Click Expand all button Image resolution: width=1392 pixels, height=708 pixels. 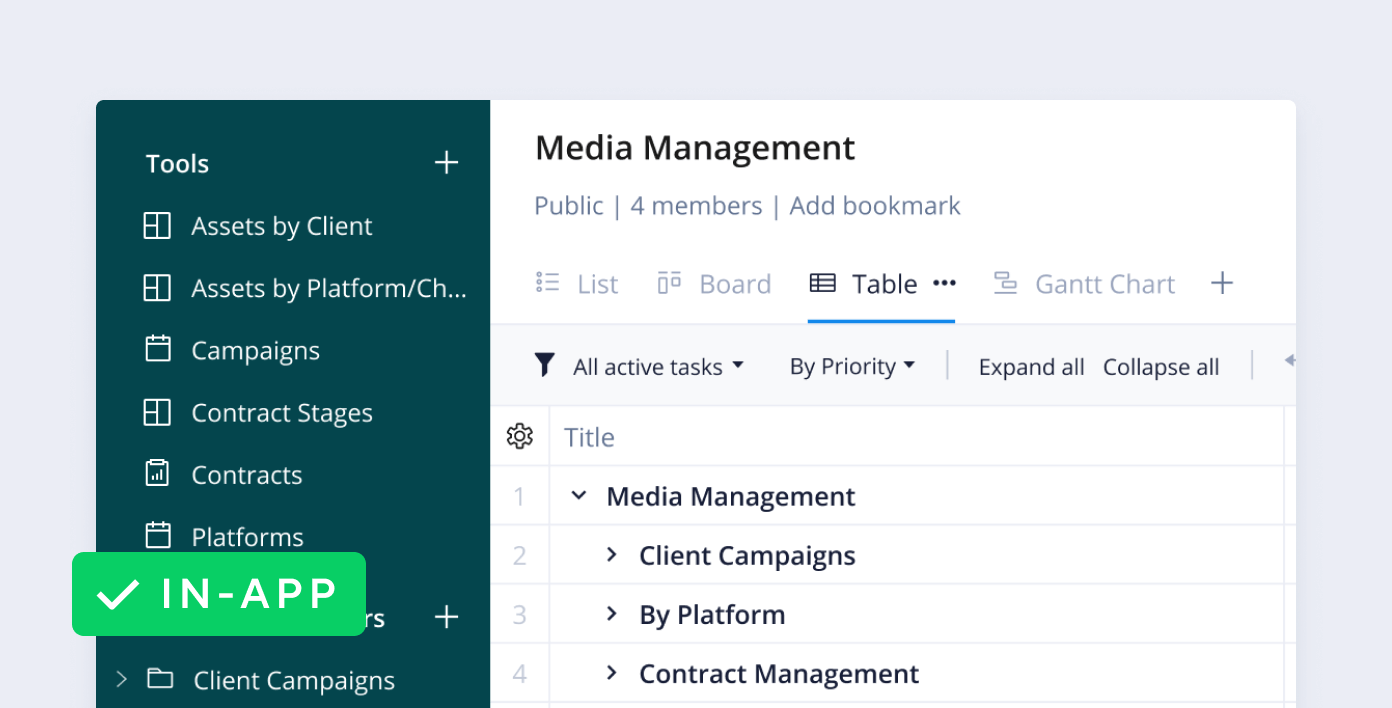[1031, 367]
